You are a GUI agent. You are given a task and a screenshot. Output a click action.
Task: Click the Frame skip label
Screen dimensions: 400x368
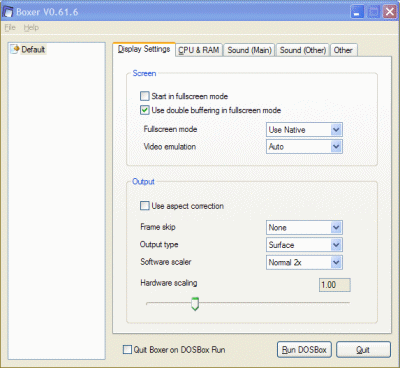(158, 227)
